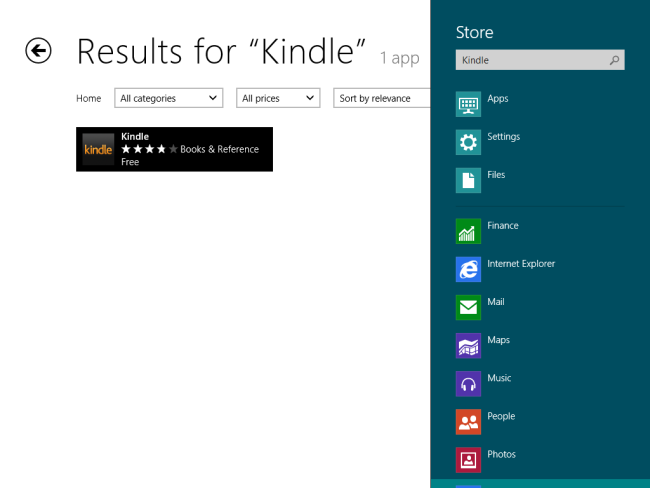Choose the Finance chart icon

point(468,231)
